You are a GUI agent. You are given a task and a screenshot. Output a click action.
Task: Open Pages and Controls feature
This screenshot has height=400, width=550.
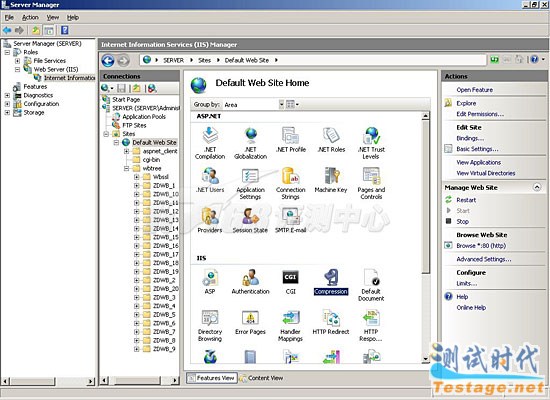[x=371, y=184]
